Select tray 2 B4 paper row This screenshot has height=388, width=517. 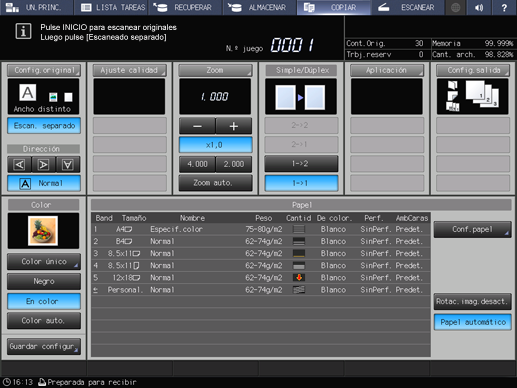[x=261, y=241]
